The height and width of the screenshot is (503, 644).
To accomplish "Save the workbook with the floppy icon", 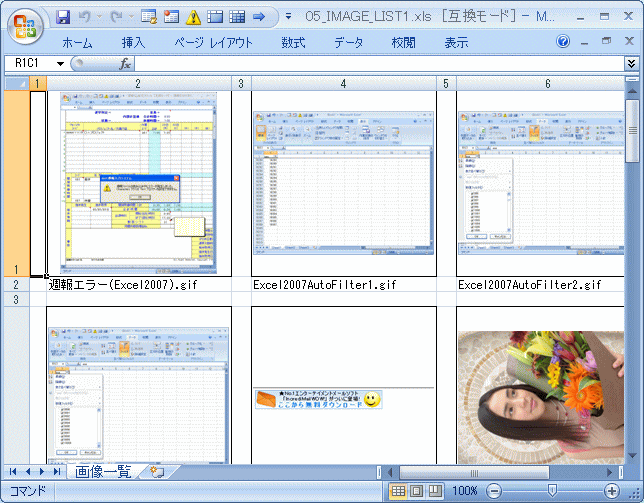I will [x=63, y=17].
